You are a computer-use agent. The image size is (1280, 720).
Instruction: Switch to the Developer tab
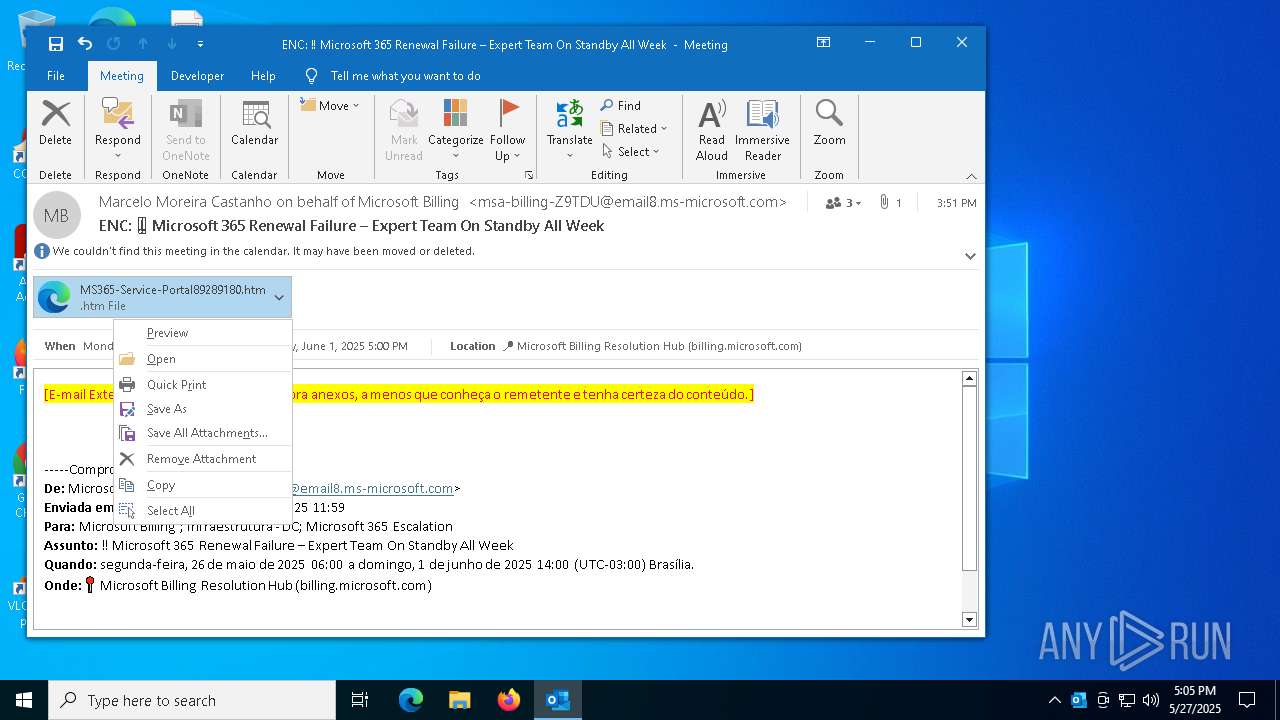point(197,76)
